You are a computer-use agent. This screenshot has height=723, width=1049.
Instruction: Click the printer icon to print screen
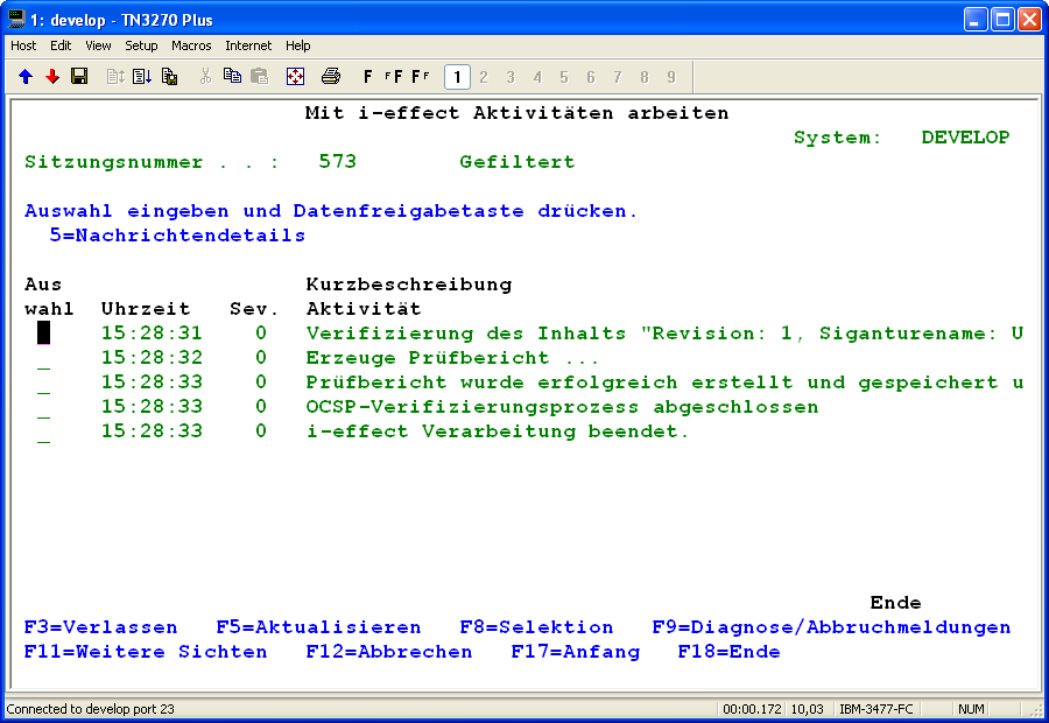point(330,77)
